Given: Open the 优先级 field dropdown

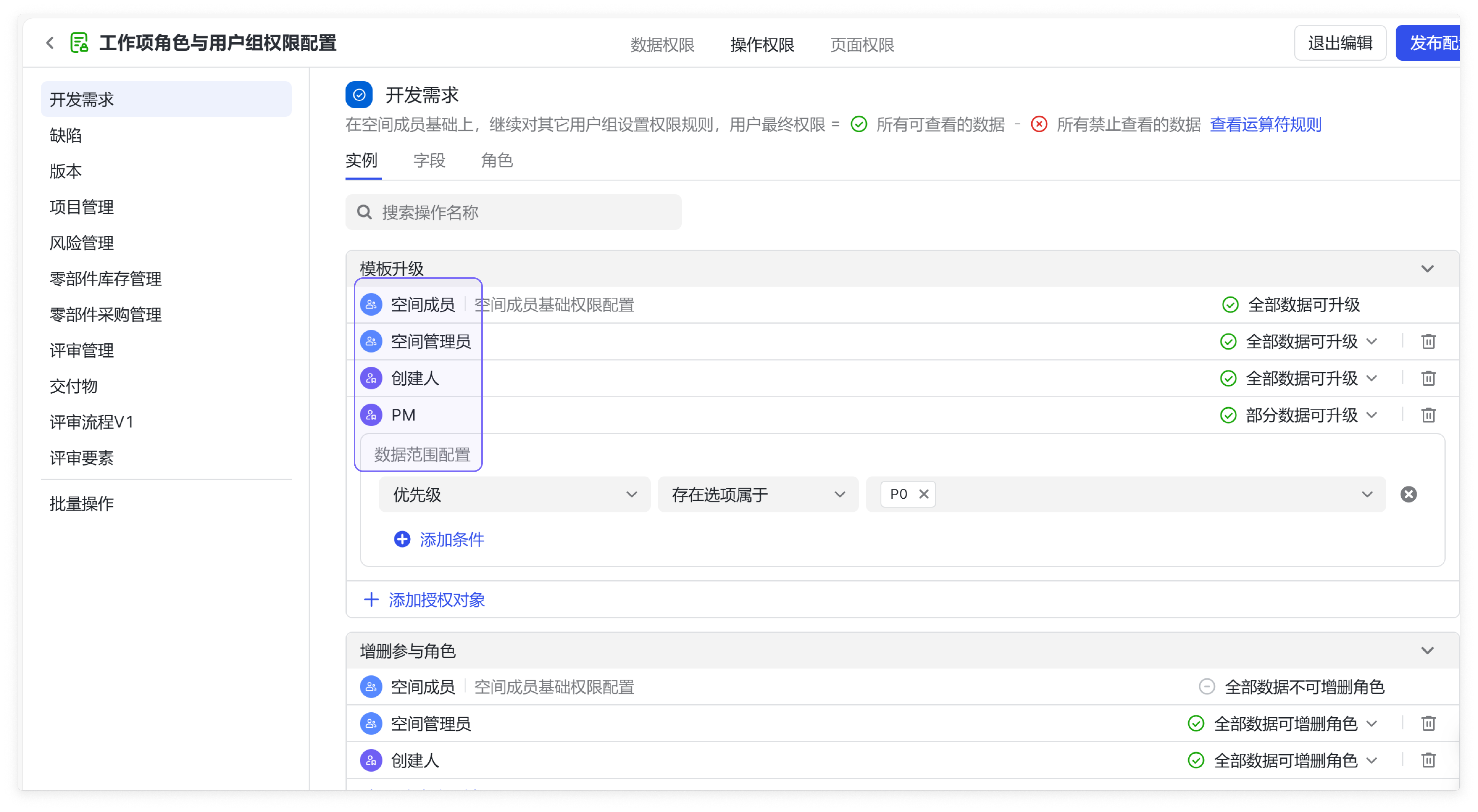Looking at the screenshot, I should point(515,494).
